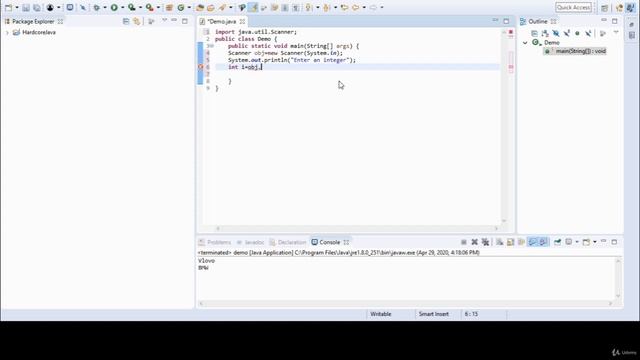Select main(String[]) : void in Outline
The width and height of the screenshot is (640, 360).
(x=575, y=51)
